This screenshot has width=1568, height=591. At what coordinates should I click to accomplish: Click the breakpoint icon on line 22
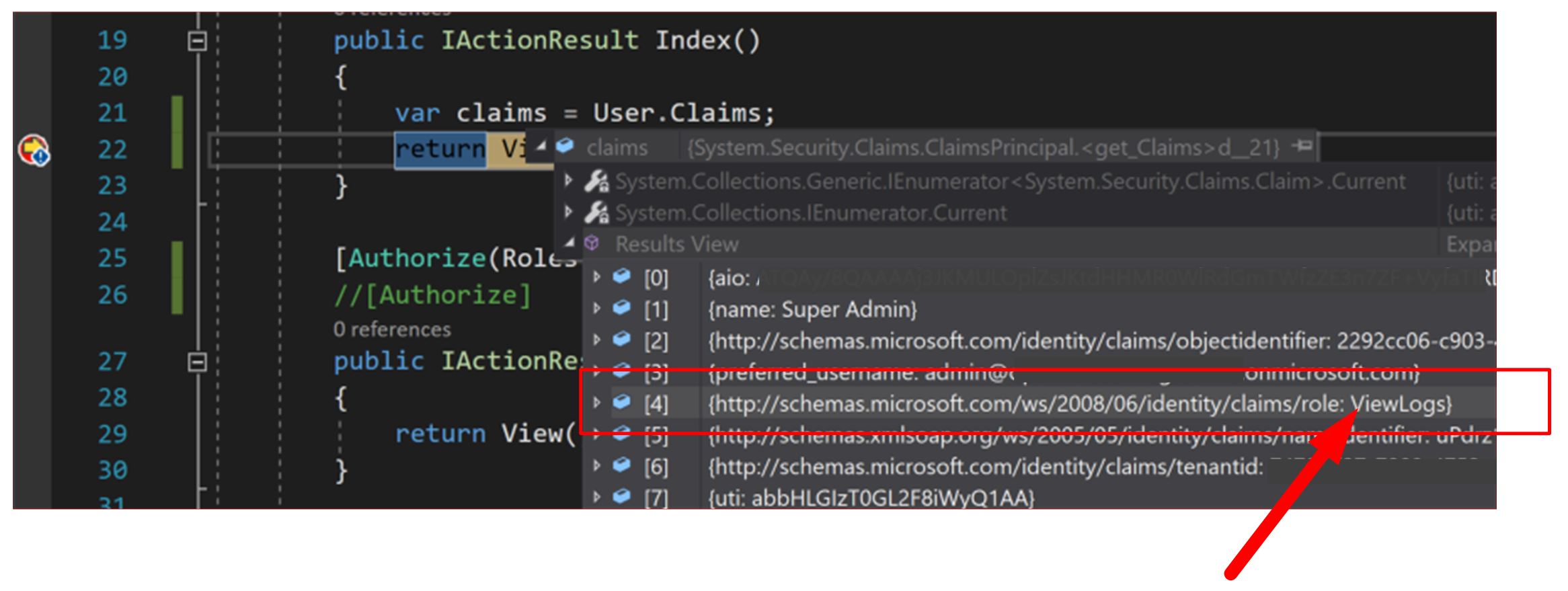(33, 149)
